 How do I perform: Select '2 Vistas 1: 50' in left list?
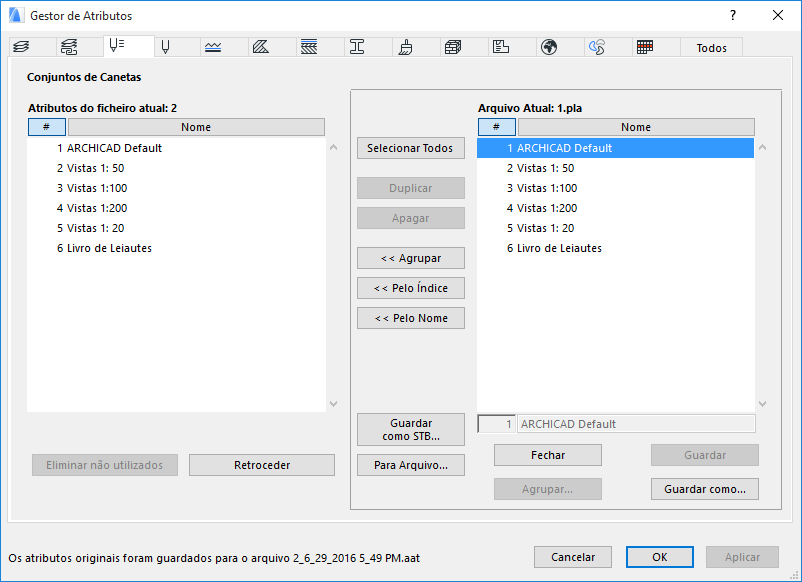(176, 168)
